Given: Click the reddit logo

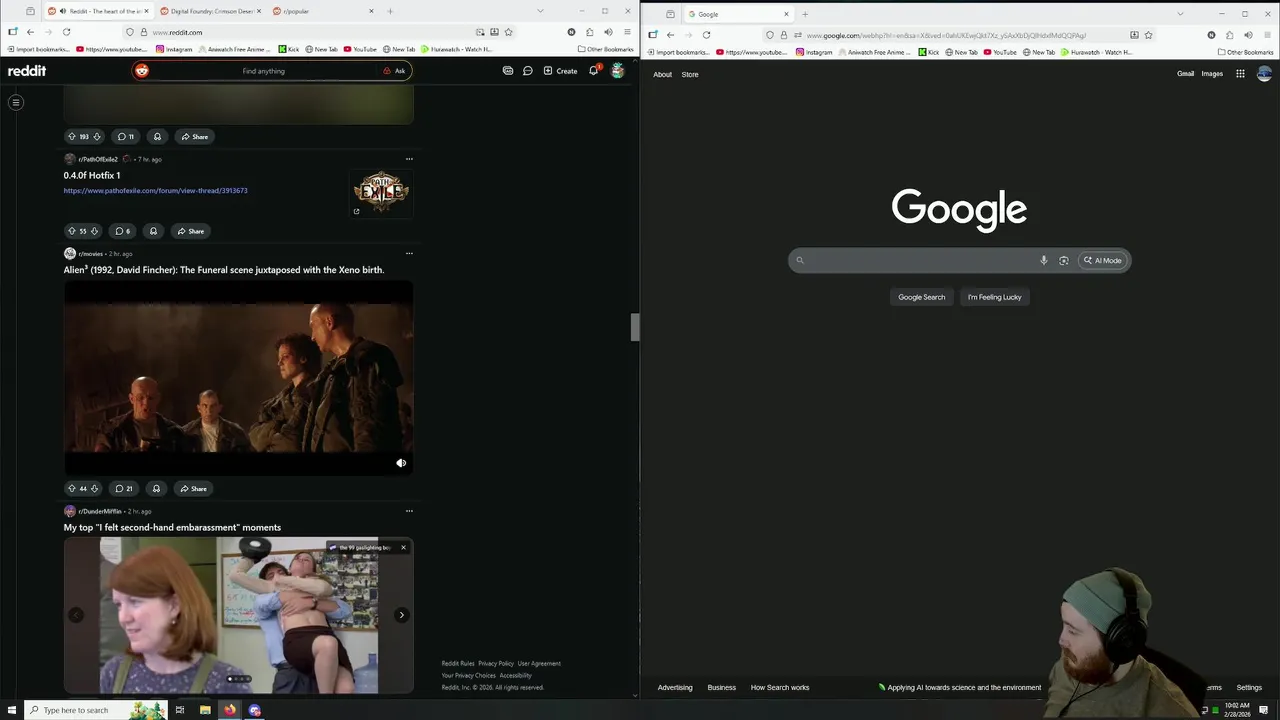Looking at the screenshot, I should coord(27,71).
